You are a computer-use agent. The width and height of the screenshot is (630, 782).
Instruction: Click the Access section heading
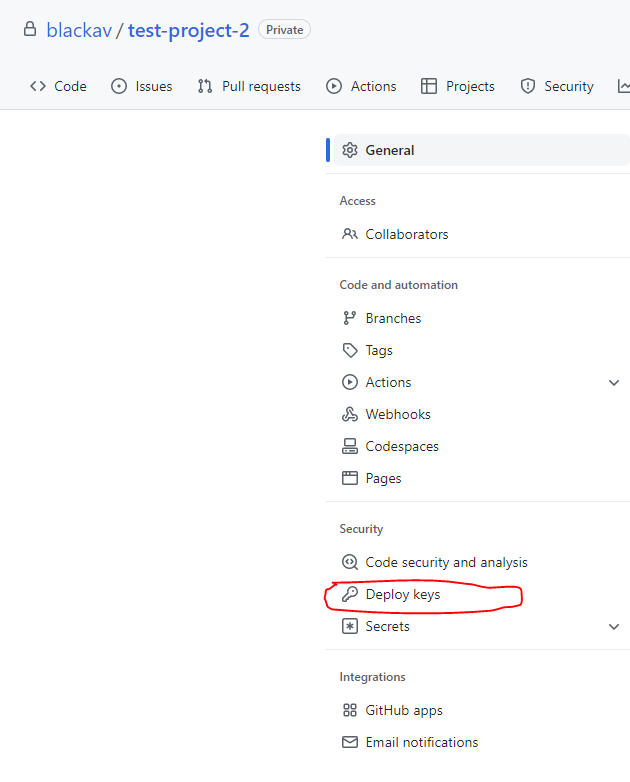358,200
